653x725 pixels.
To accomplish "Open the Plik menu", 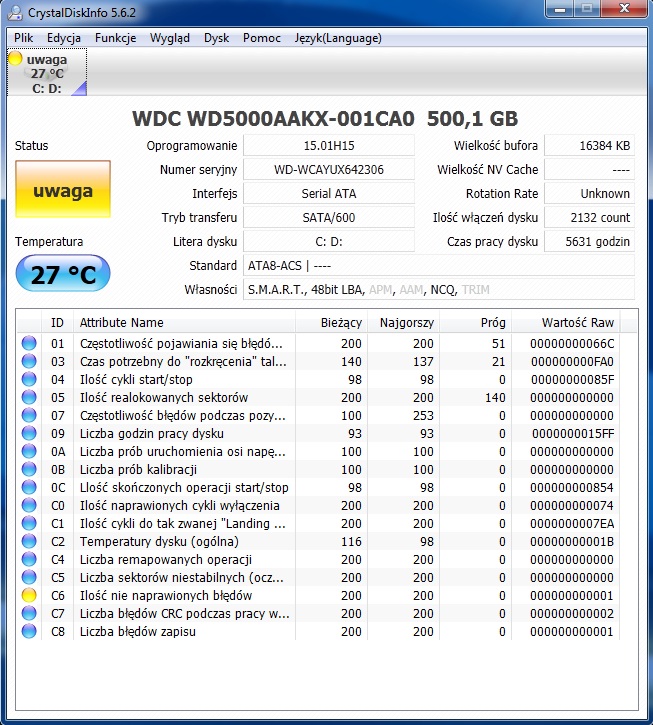I will tap(24, 38).
